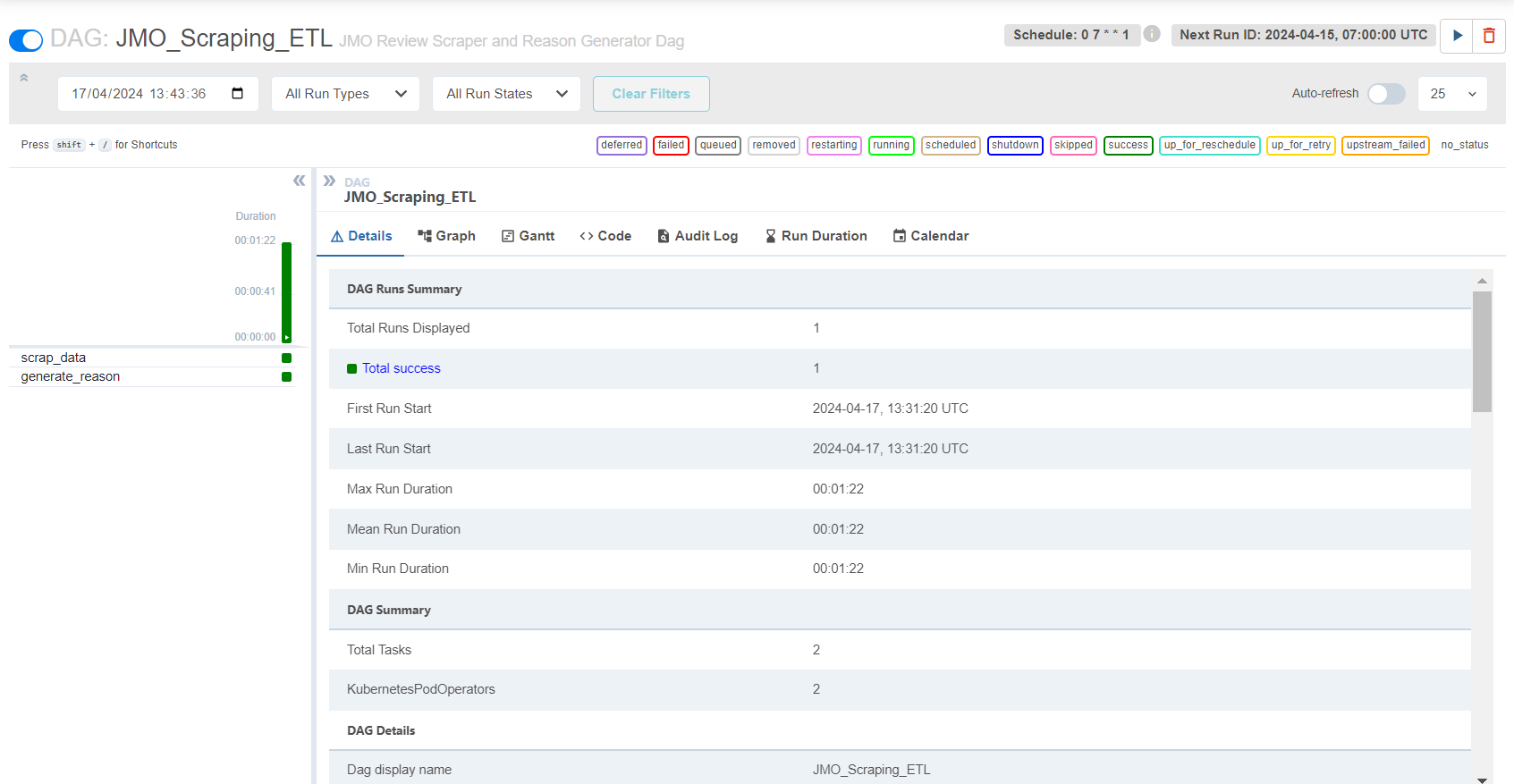Filter by up_for_retry status badge

click(x=1301, y=145)
